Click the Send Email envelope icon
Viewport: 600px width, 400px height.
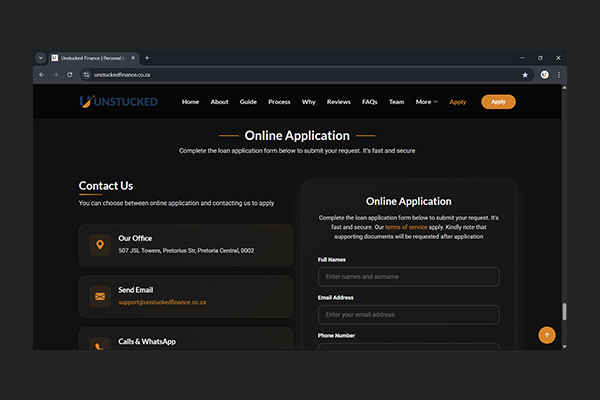(100, 297)
